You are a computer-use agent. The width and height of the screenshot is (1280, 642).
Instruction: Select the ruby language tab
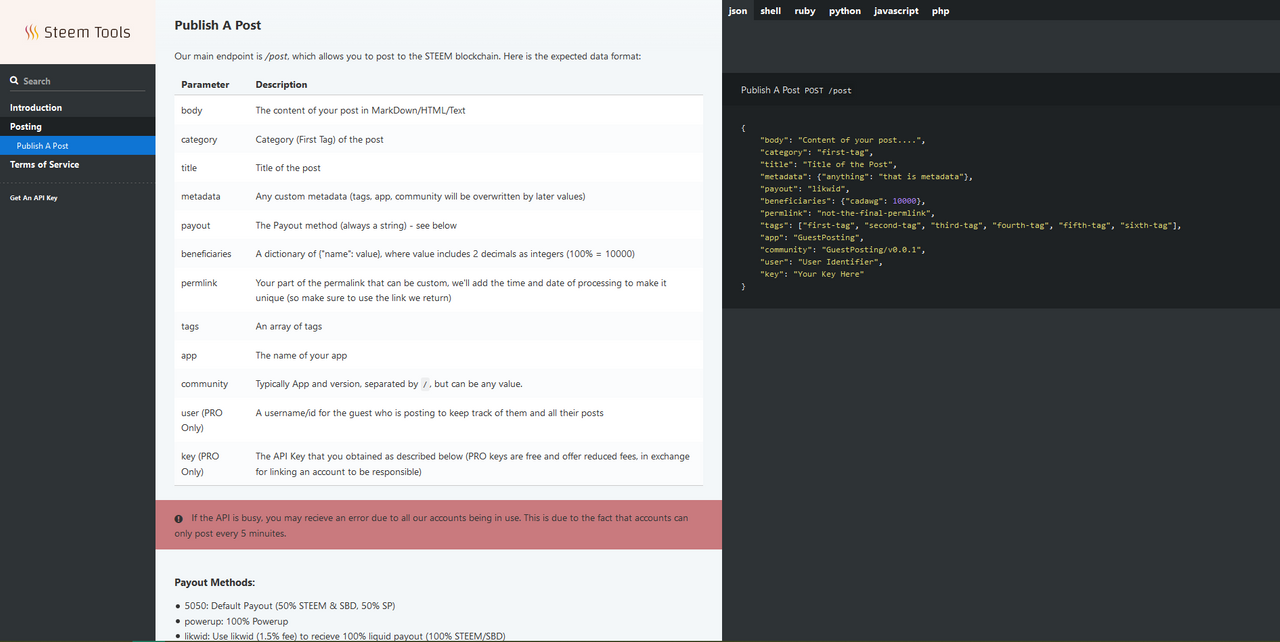point(805,11)
